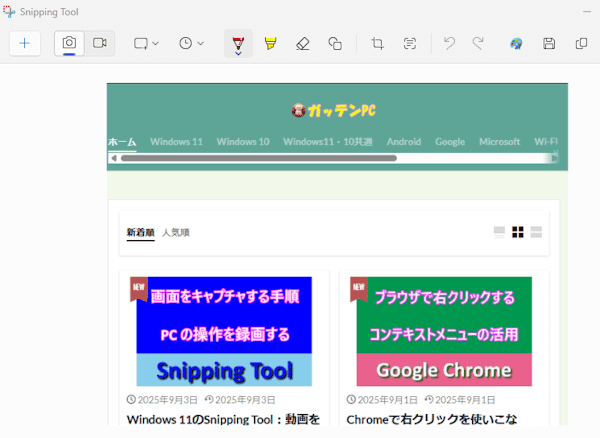
Task: Switch to compact rows layout view icon
Action: pos(536,232)
